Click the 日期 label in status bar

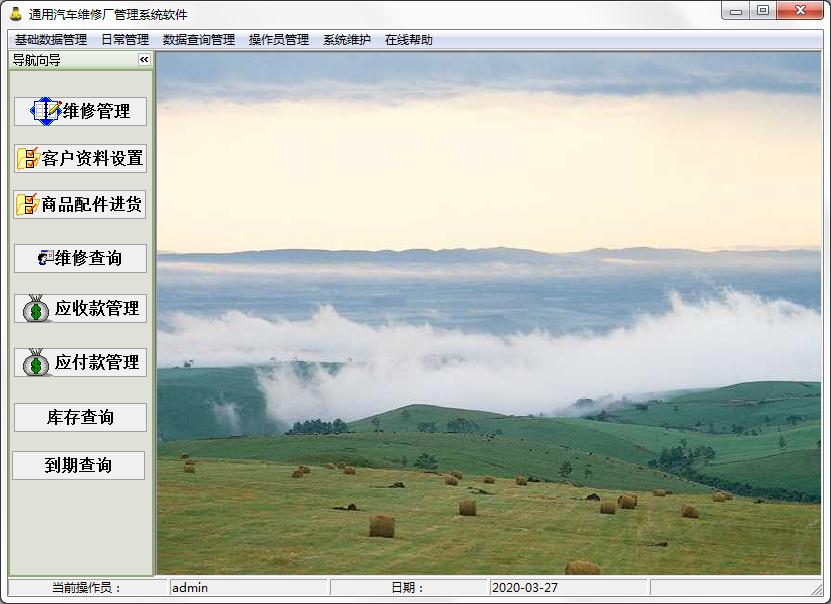coord(408,588)
